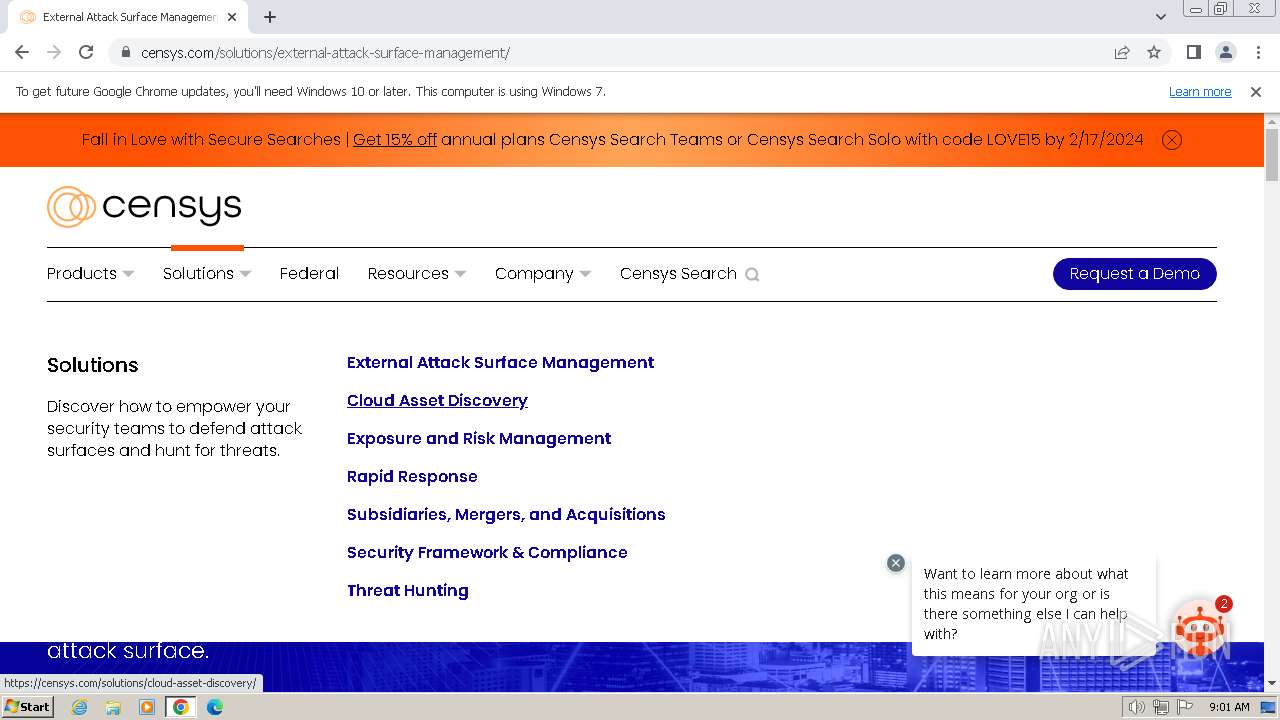Click the search magnifier icon
Screen dimensions: 1280x720
pos(752,274)
